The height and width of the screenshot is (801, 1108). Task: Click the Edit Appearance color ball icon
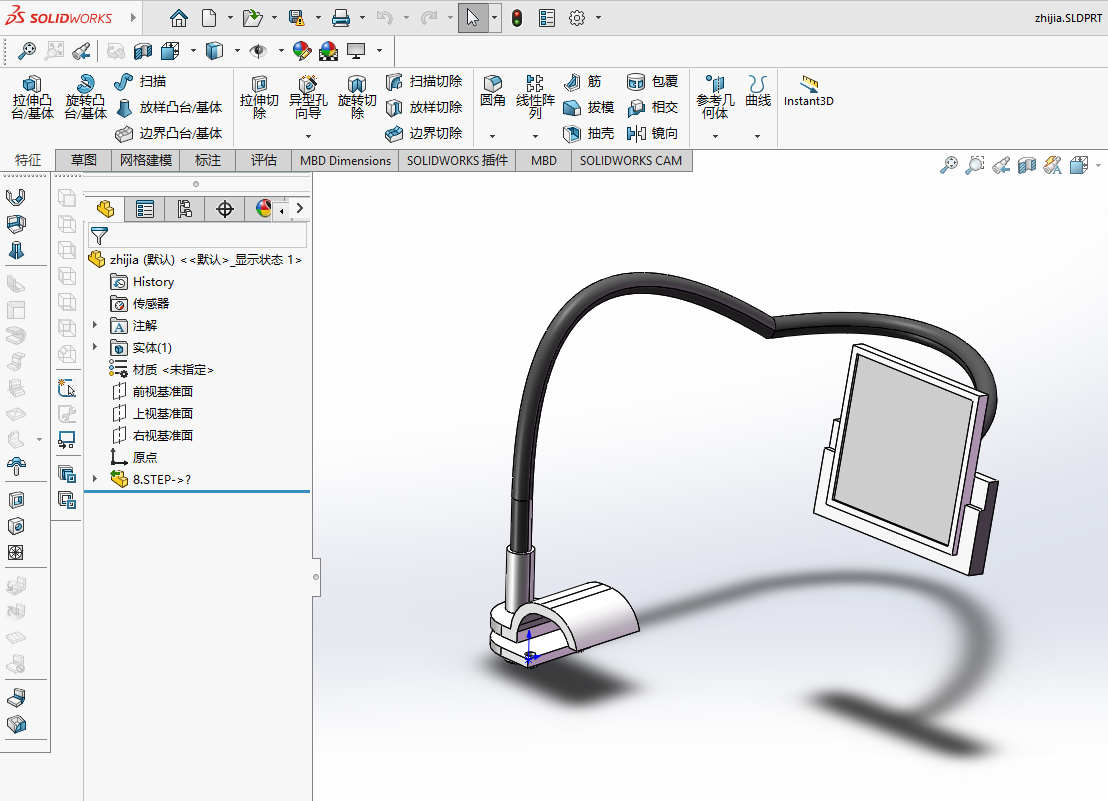[x=302, y=51]
